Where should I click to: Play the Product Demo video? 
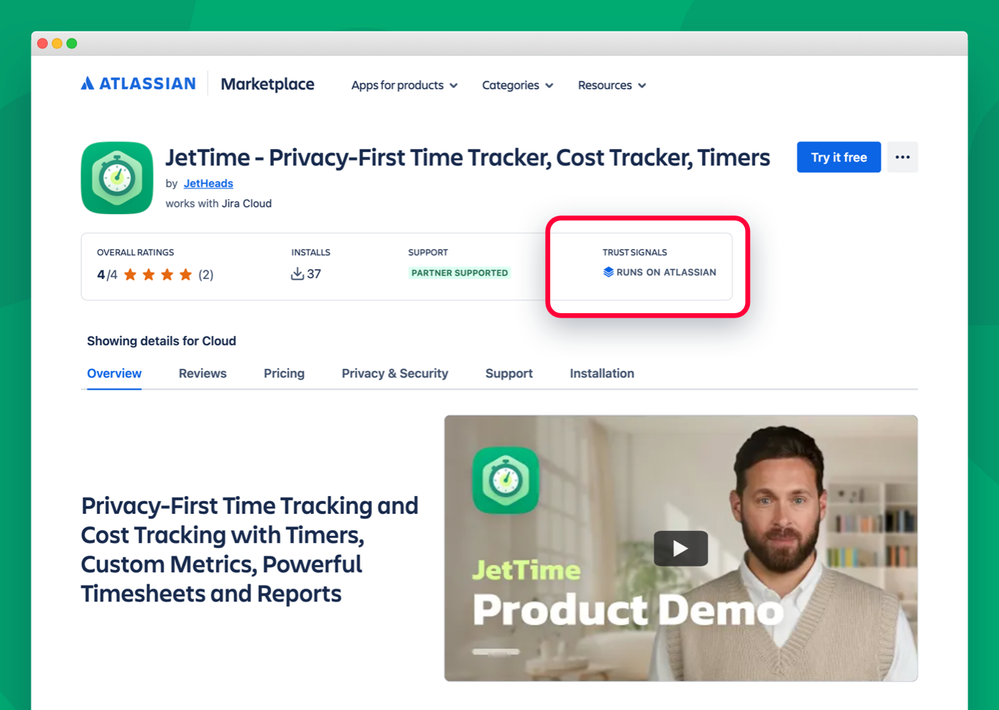680,548
